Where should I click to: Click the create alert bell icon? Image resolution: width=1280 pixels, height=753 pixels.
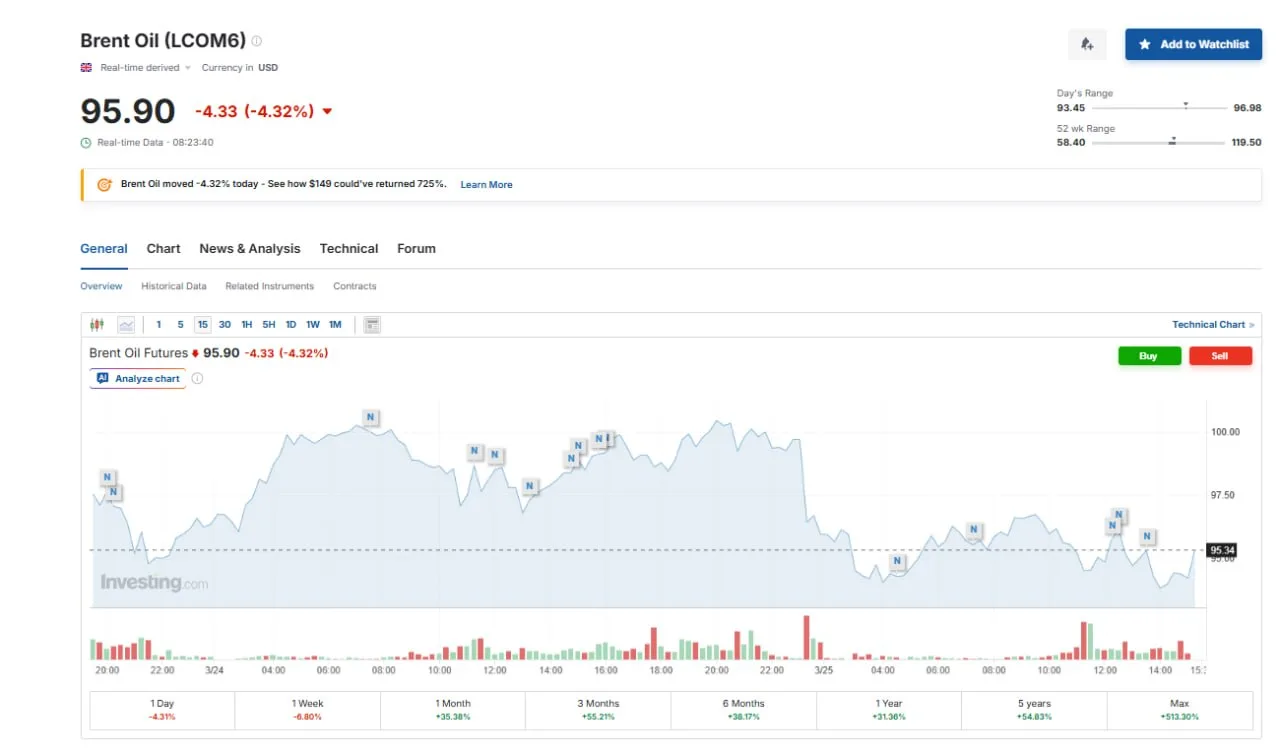1087,44
